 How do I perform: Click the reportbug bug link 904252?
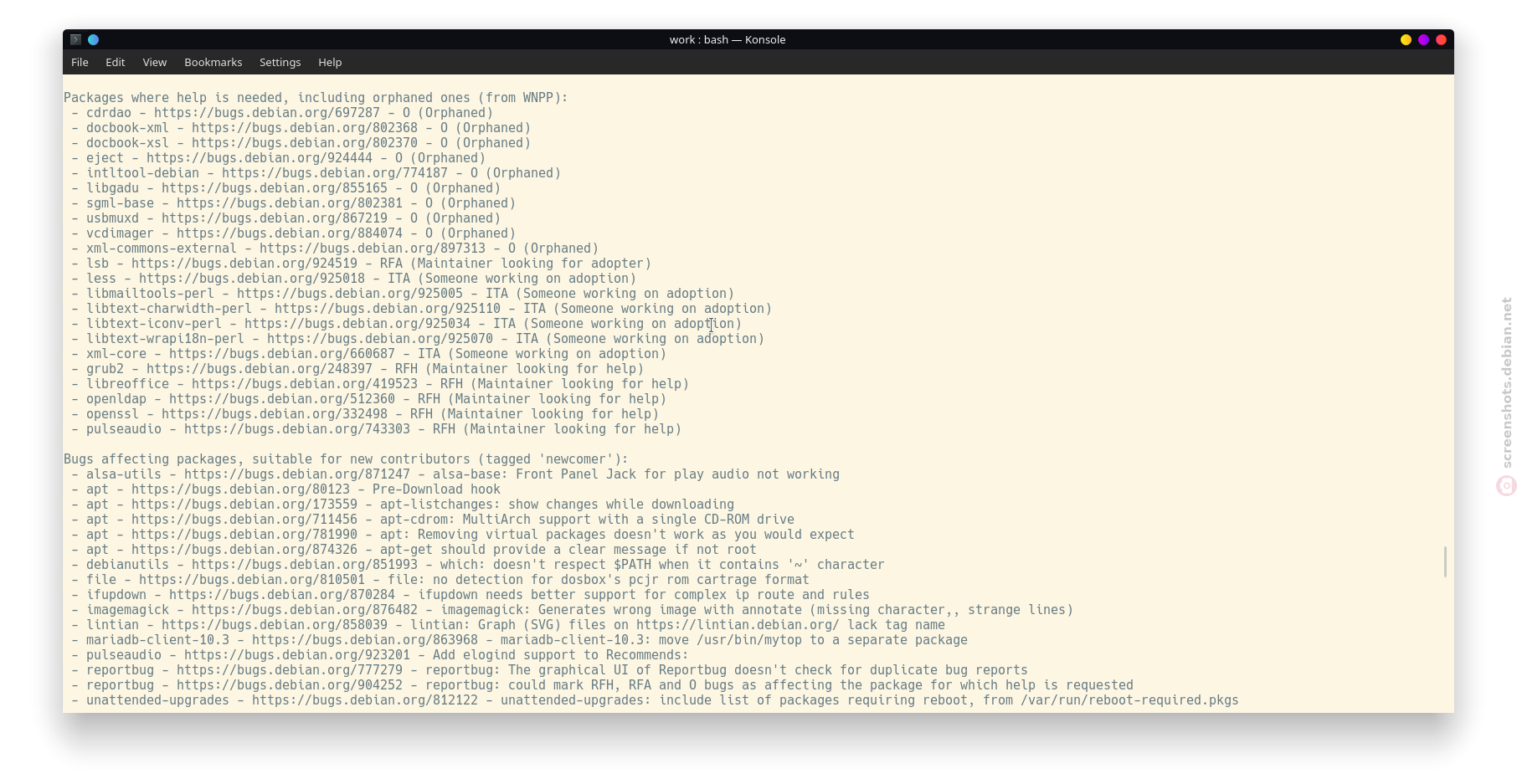pos(290,685)
